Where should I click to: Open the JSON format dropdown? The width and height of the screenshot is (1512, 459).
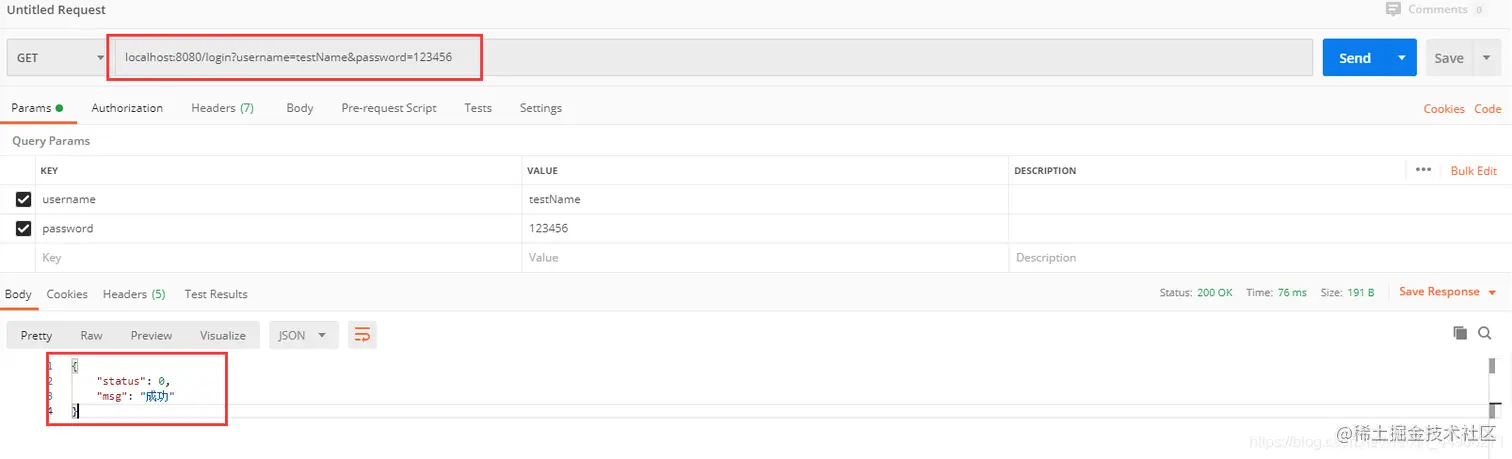tap(304, 335)
